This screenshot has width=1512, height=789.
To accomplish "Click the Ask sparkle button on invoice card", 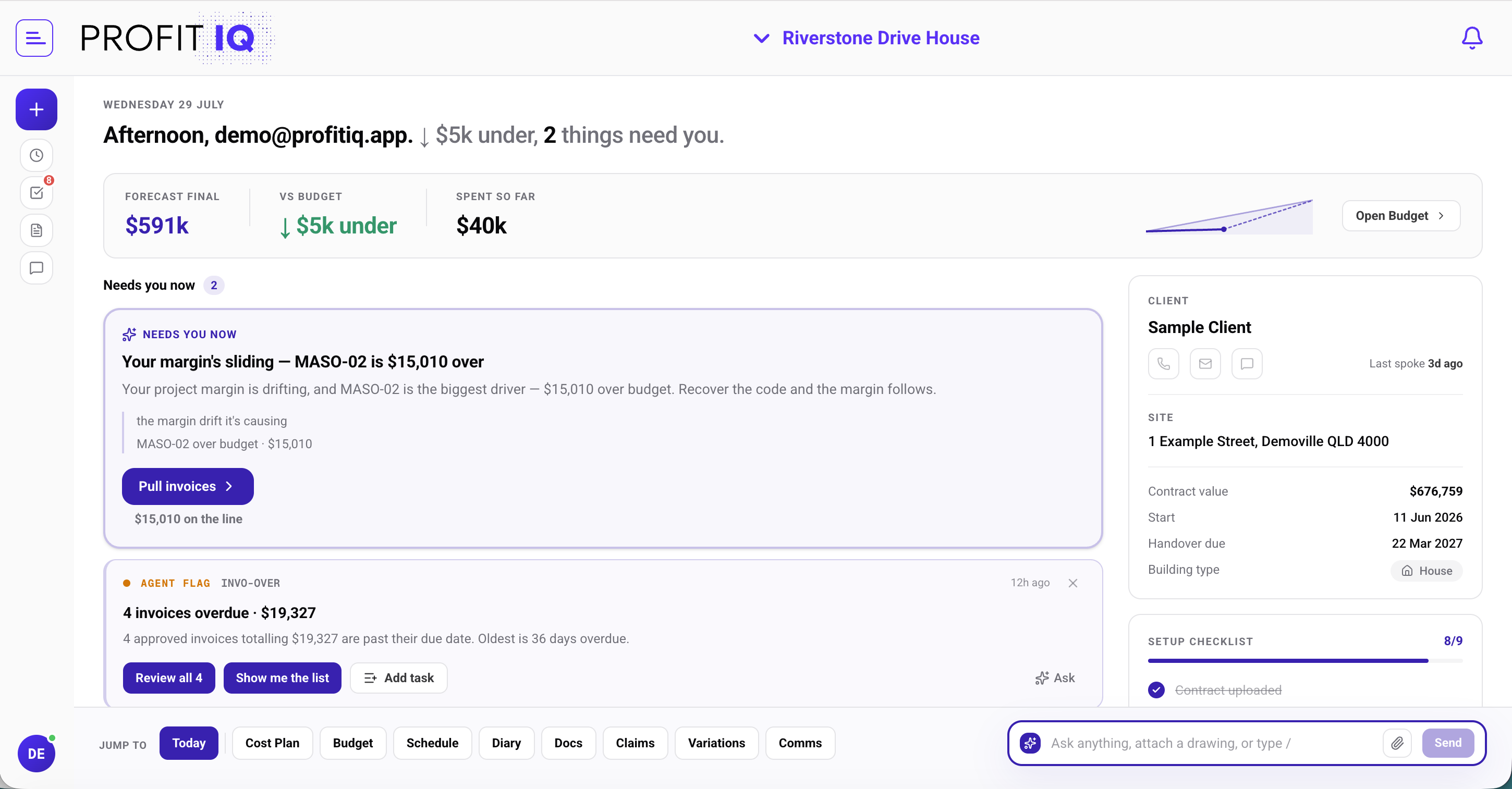I will pyautogui.click(x=1055, y=678).
